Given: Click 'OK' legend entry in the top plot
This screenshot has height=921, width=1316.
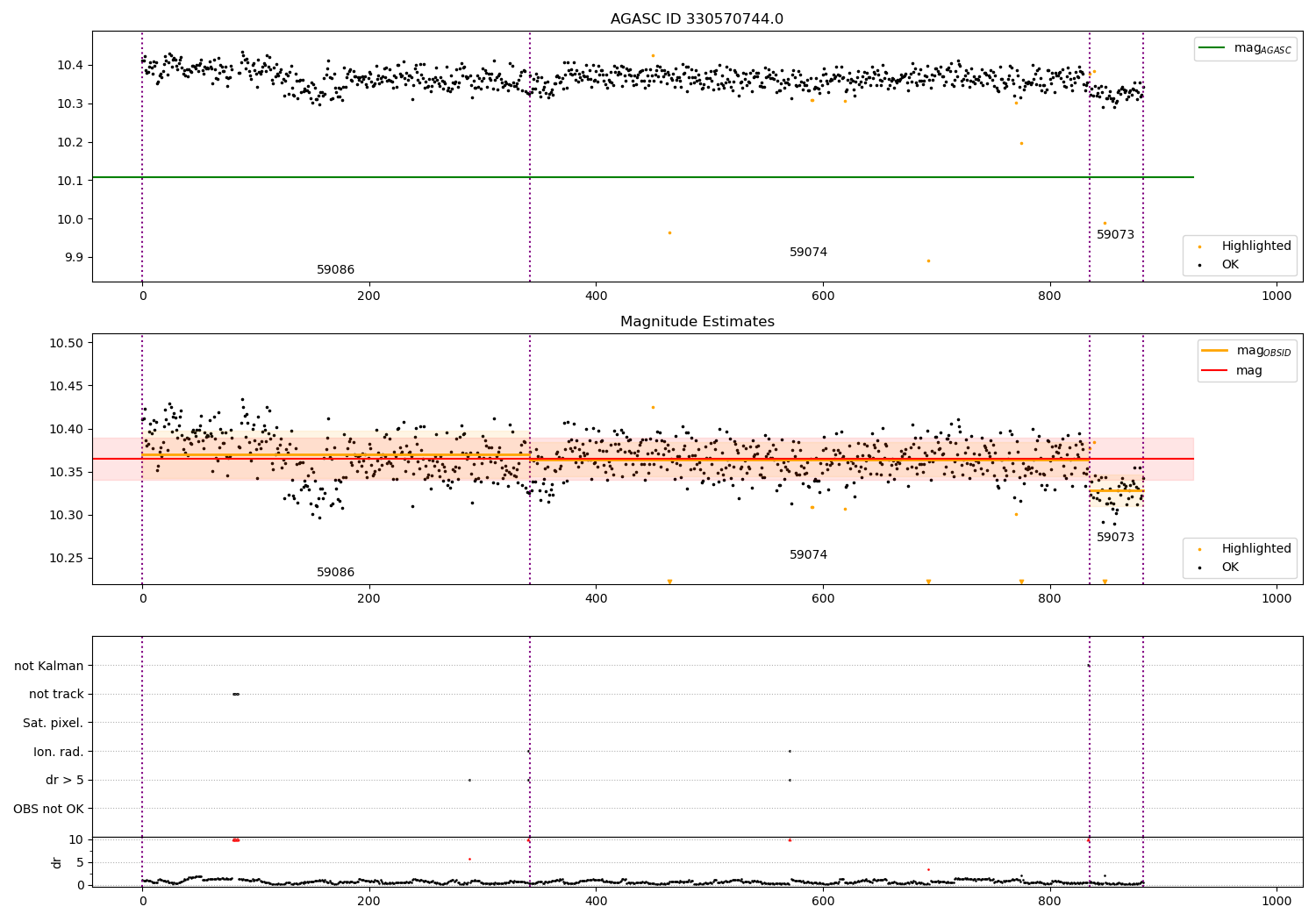Looking at the screenshot, I should point(1219,264).
